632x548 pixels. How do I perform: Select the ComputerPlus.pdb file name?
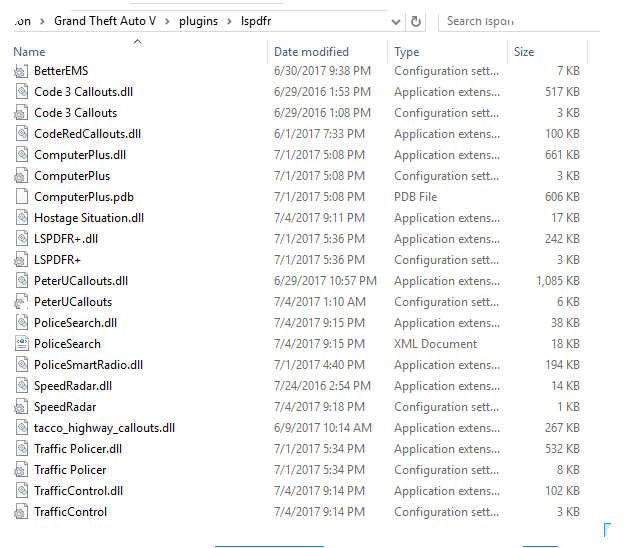84,197
